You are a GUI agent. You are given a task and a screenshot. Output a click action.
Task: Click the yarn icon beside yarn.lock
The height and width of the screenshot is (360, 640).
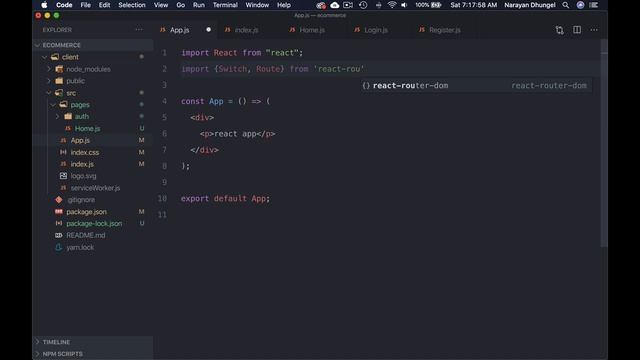pyautogui.click(x=59, y=247)
